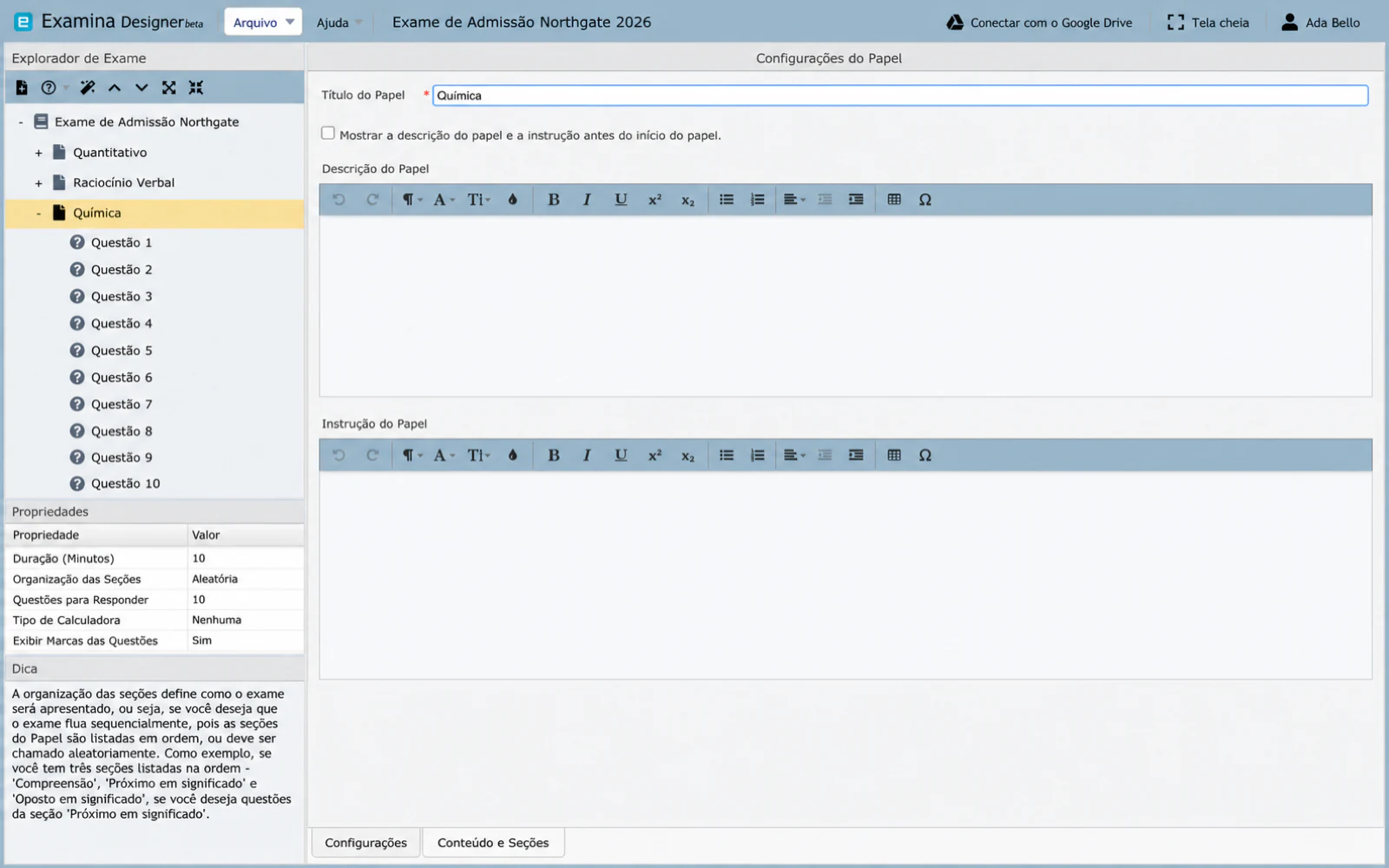1389x868 pixels.
Task: Insert special character in Descrição do Papel editor
Action: pos(925,200)
